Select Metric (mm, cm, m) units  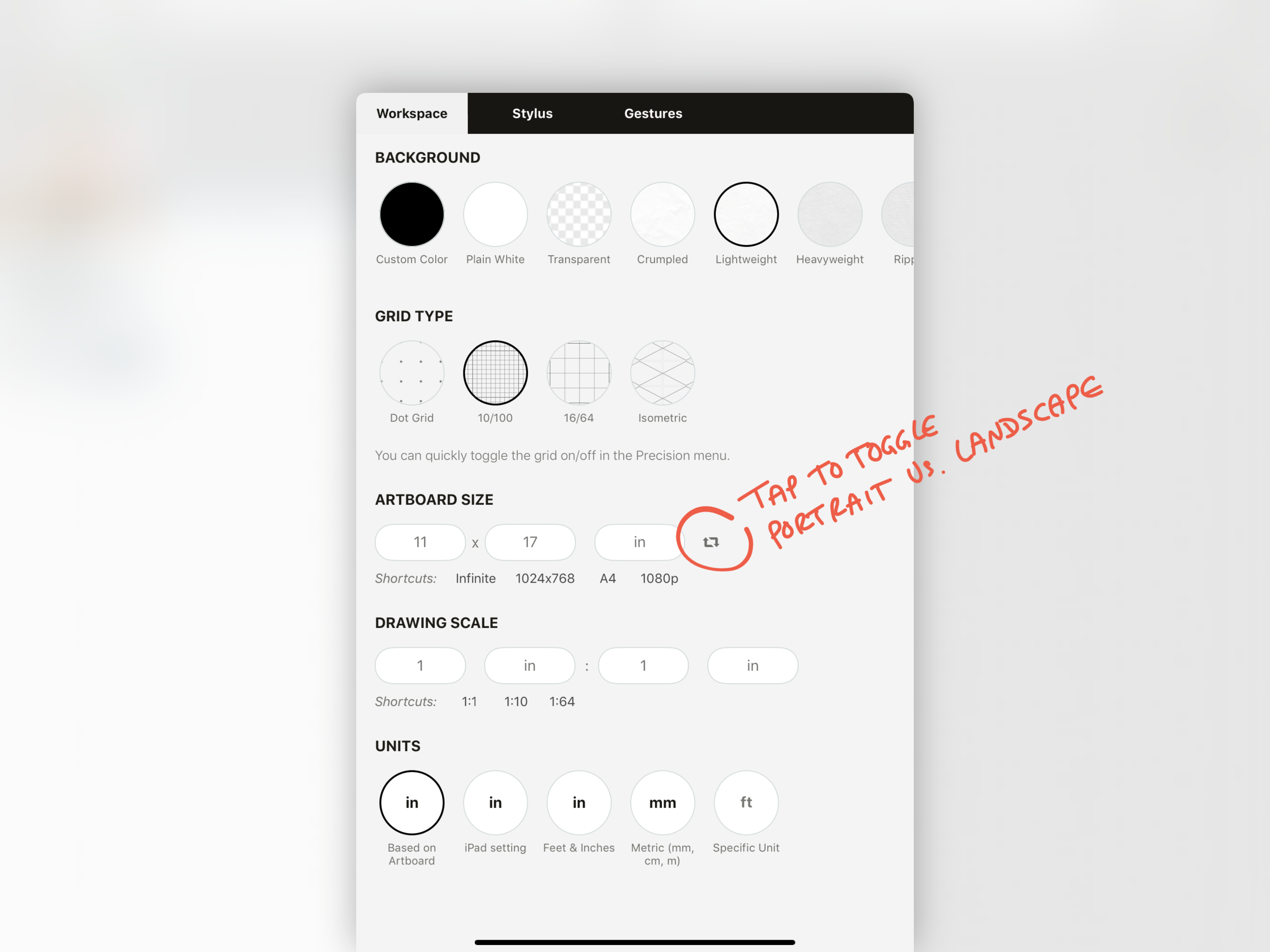tap(662, 801)
